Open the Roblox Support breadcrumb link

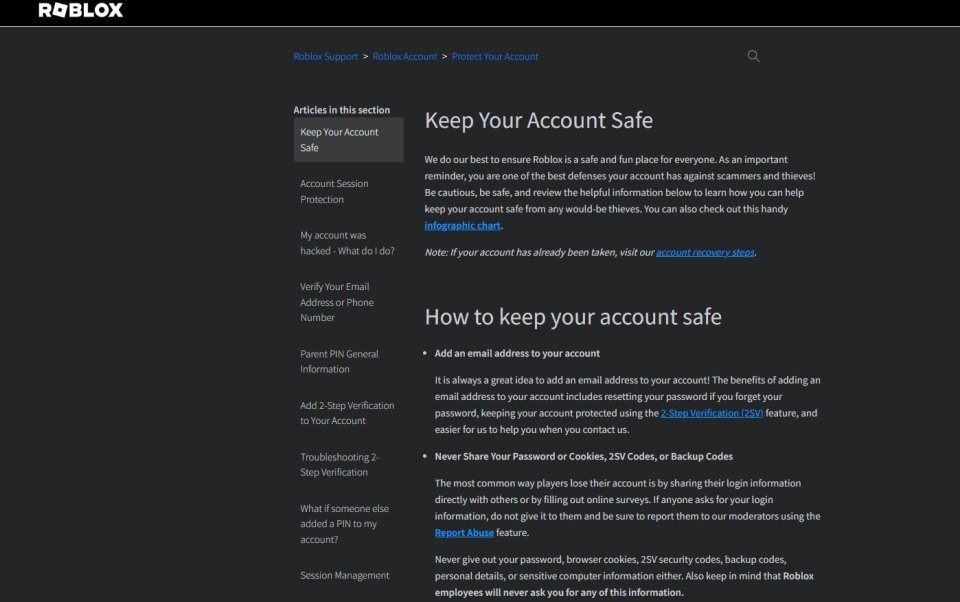[x=325, y=56]
